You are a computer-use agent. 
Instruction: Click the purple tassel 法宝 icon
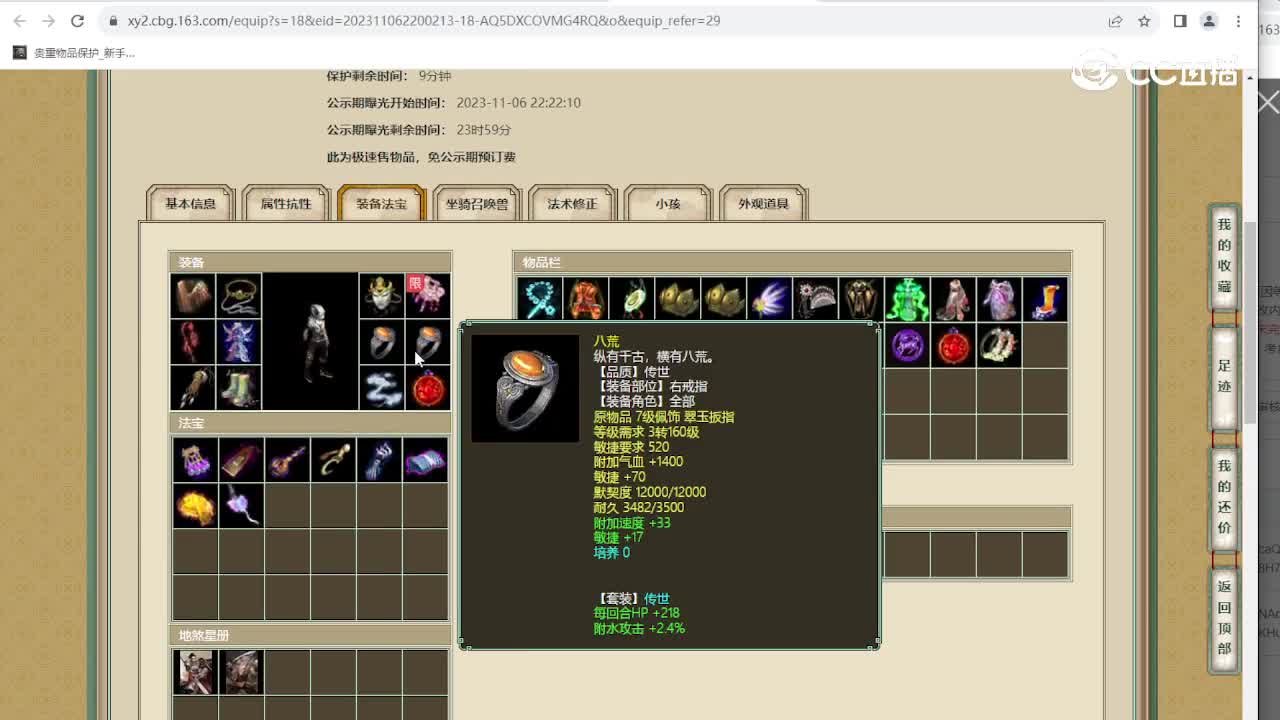195,460
